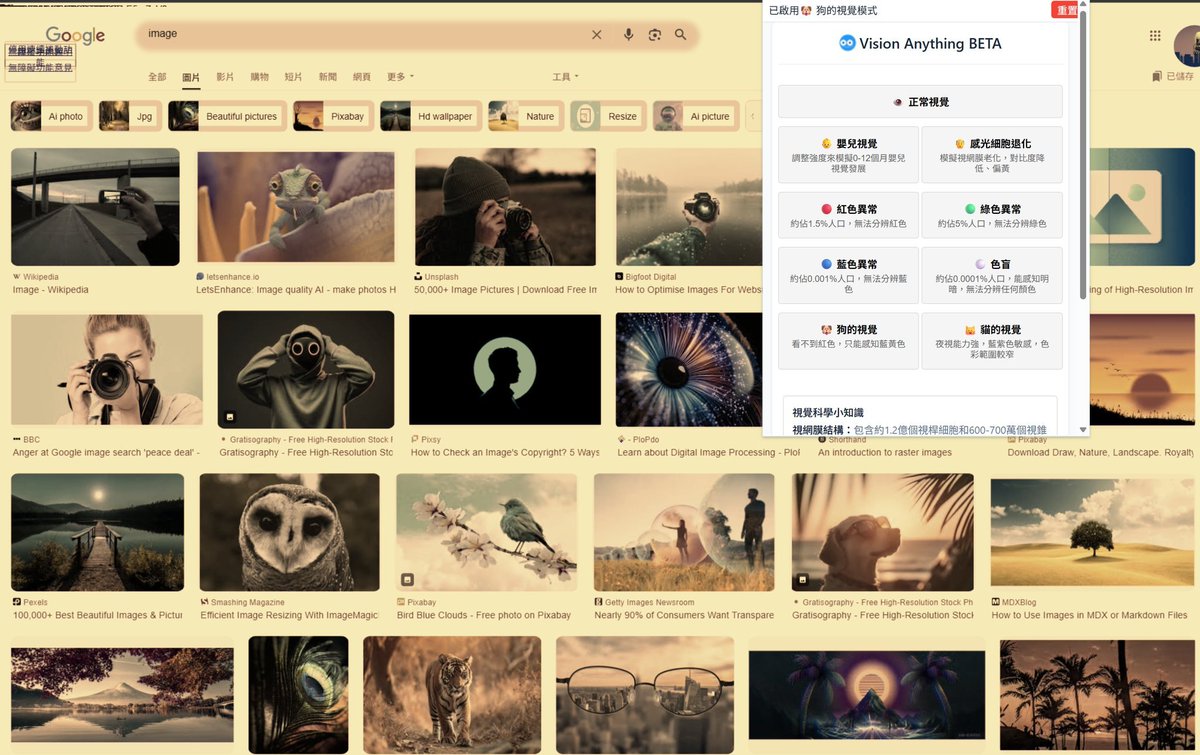Click the Wikipedia source favicon
This screenshot has height=755, width=1200.
click(x=16, y=276)
